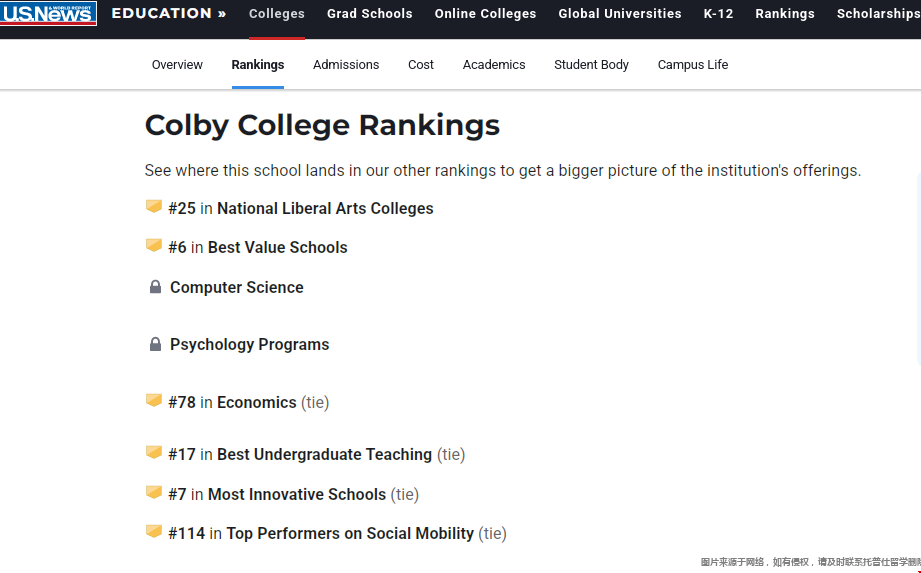
Task: Go to Online Colleges in top navigation
Action: point(485,14)
